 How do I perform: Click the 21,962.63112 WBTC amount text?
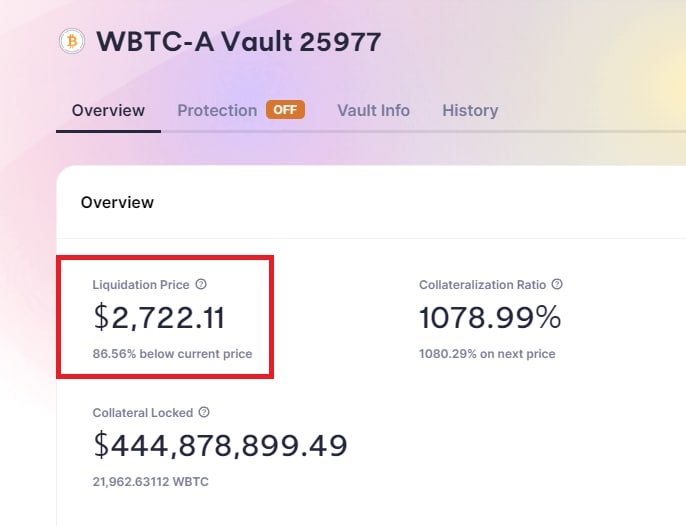coord(150,482)
